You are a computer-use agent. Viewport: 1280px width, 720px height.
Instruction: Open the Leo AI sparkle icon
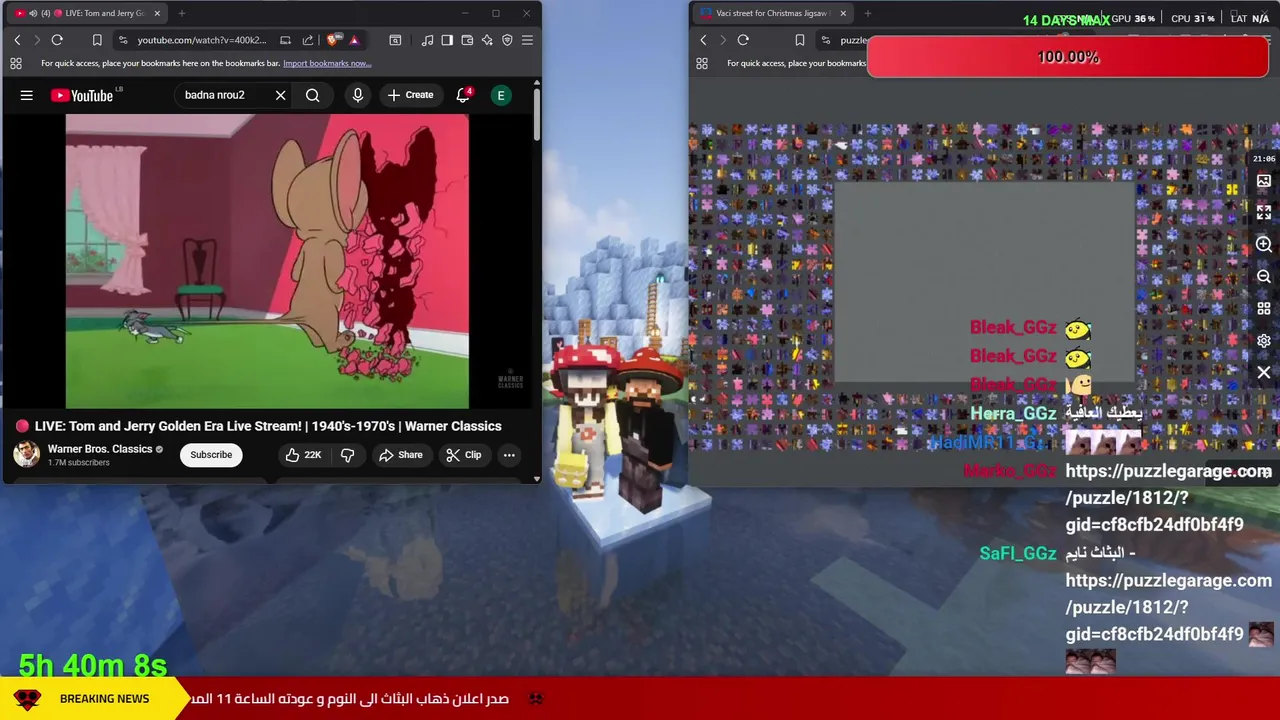pos(487,40)
